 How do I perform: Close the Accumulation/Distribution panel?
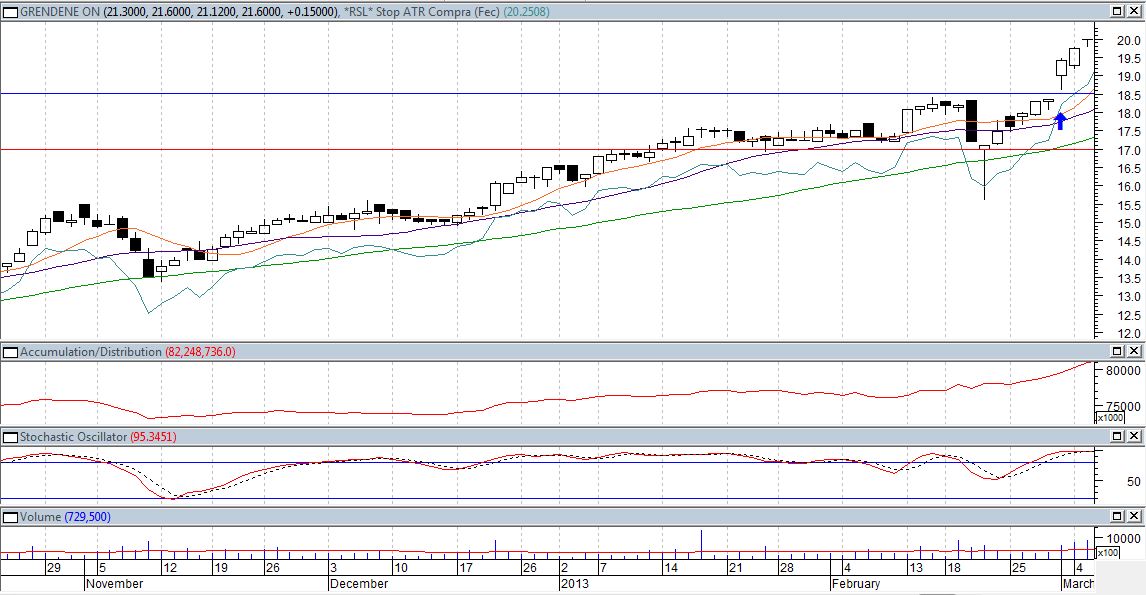tap(1135, 352)
